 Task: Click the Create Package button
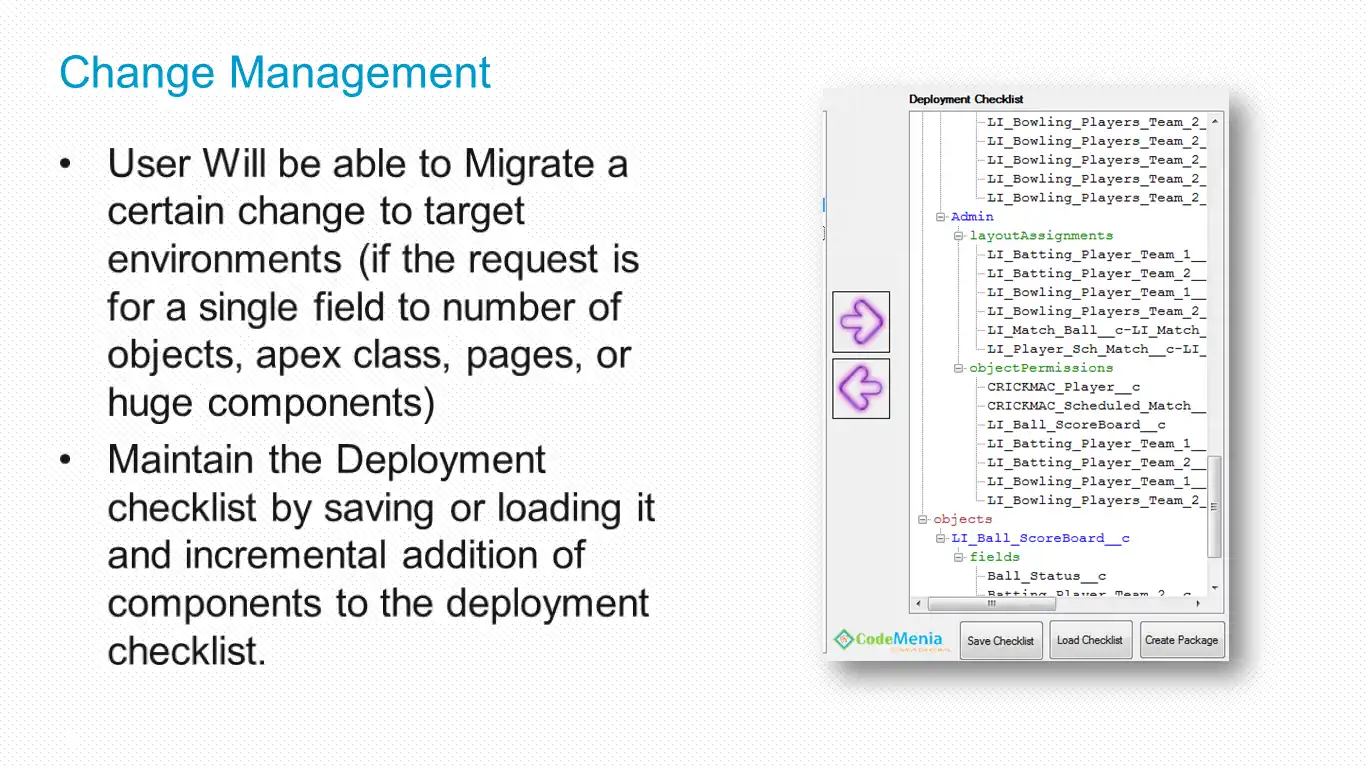click(1182, 640)
